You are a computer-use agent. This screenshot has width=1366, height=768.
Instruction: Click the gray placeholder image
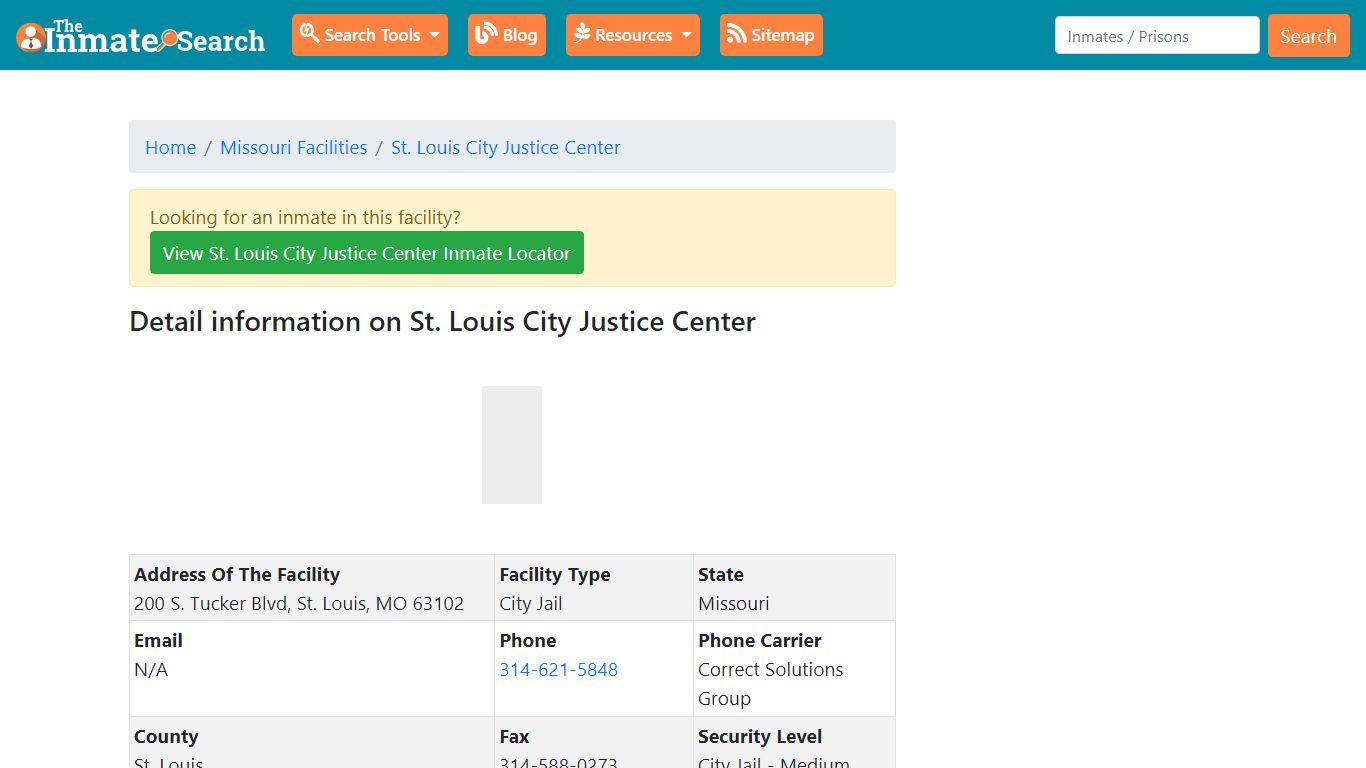point(512,445)
